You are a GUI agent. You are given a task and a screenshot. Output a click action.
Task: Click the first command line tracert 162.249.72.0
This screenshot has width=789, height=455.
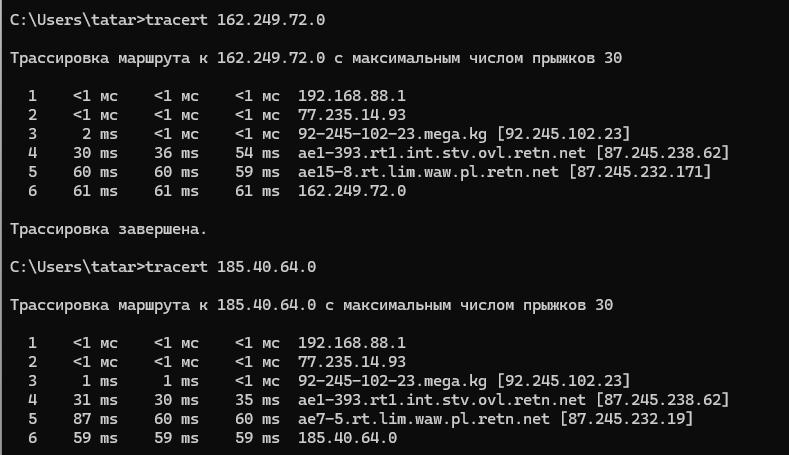(168, 20)
